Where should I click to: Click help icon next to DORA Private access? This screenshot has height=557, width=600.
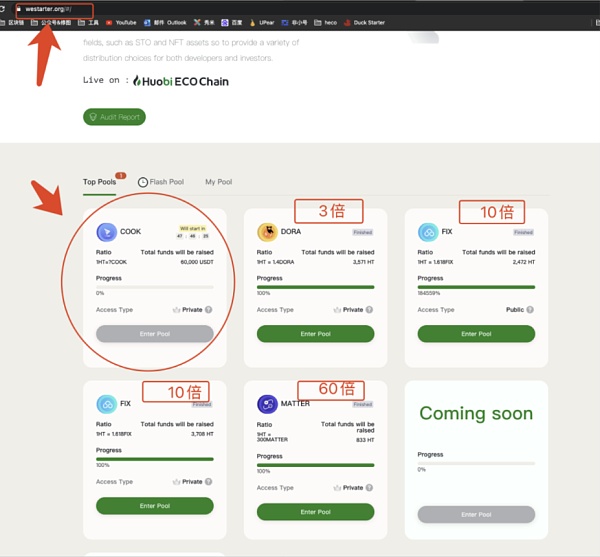369,309
